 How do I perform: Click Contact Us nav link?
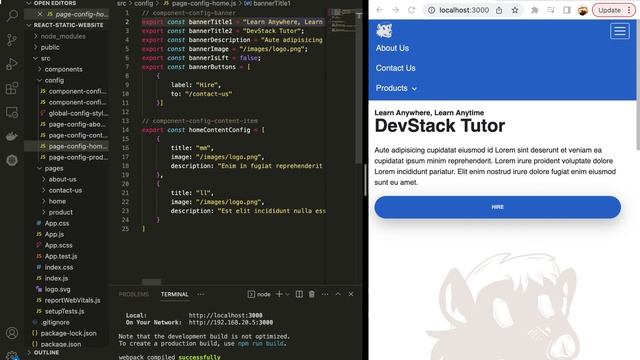point(396,68)
